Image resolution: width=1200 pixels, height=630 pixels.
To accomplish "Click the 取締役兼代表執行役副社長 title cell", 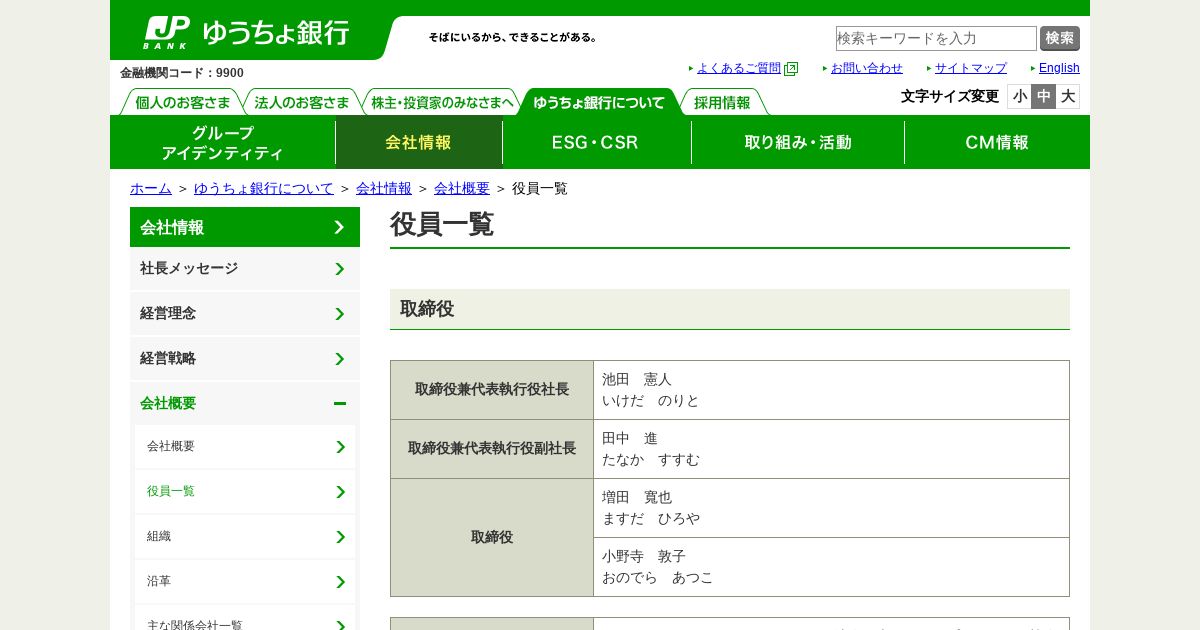I will coord(492,449).
